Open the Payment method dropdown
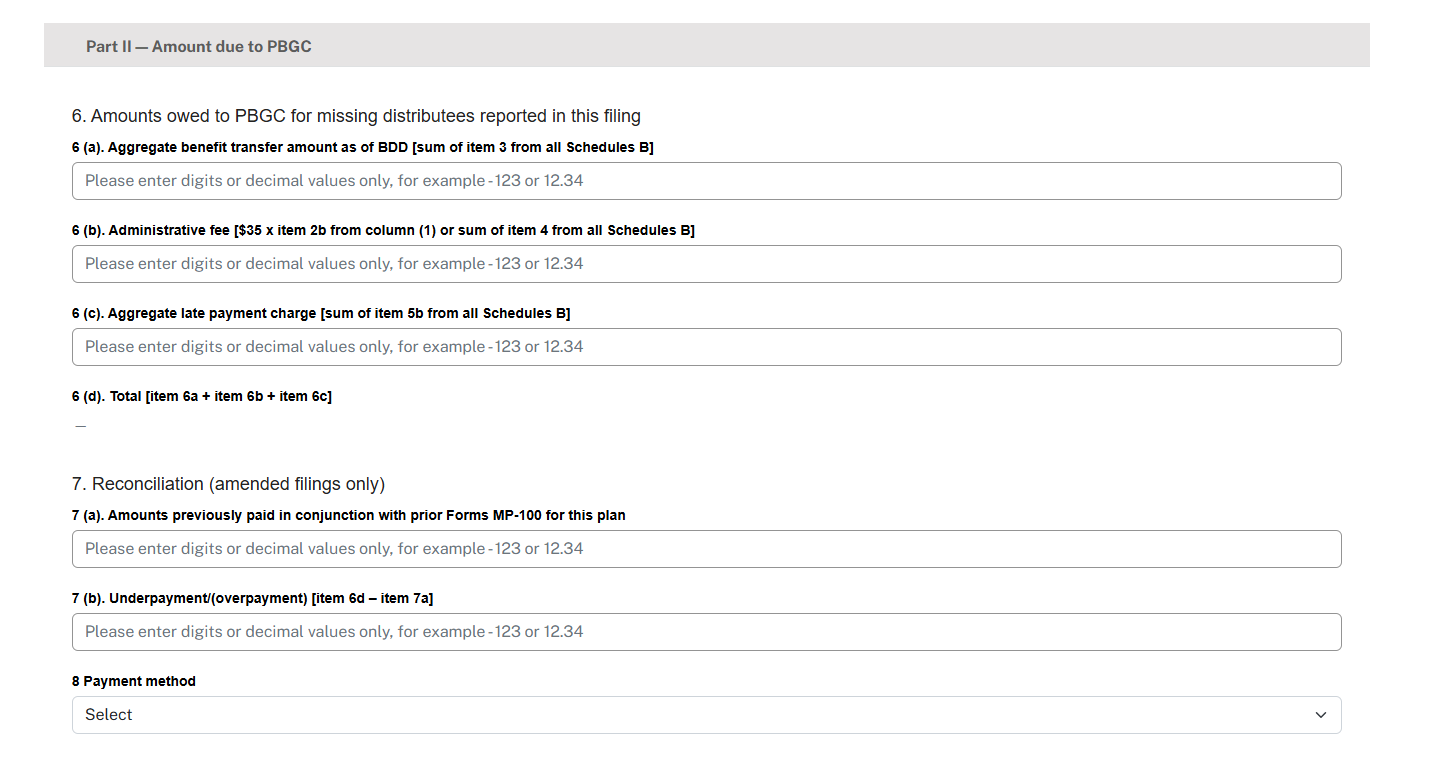This screenshot has height=769, width=1437. (x=706, y=715)
